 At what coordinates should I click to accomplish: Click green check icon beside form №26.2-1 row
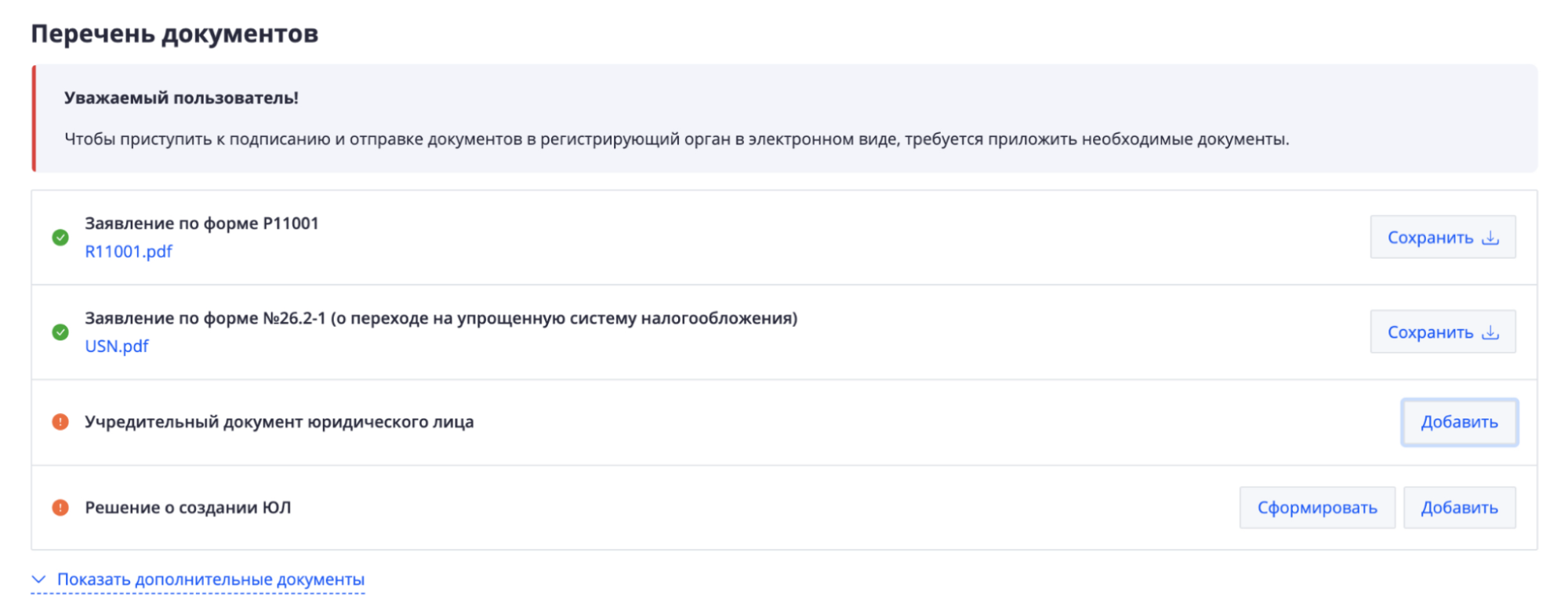tap(60, 332)
